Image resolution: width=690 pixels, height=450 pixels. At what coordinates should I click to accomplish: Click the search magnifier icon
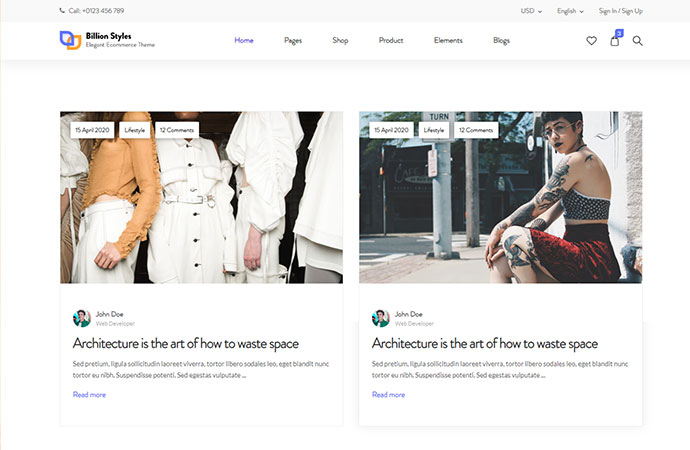pos(637,41)
